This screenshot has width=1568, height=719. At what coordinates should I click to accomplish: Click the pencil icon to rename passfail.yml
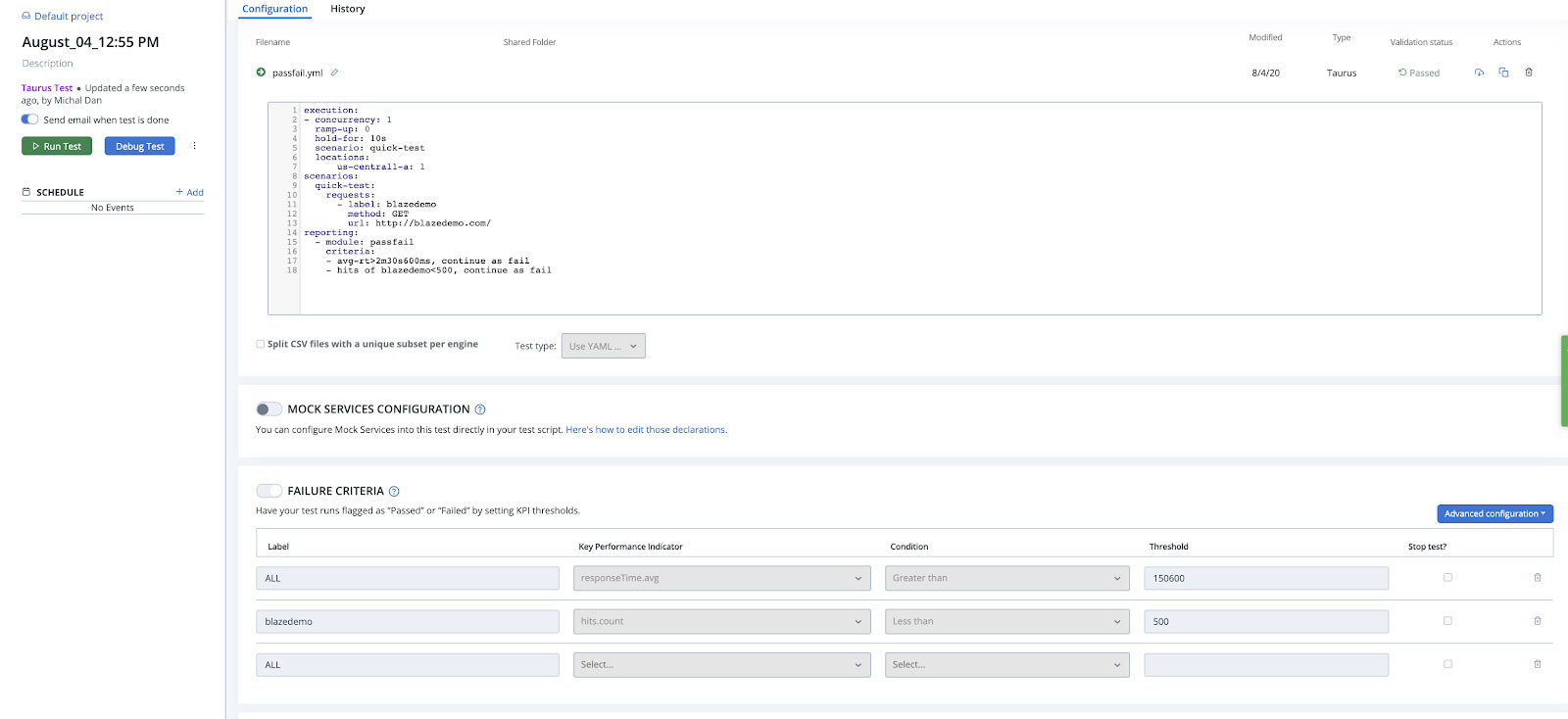tap(334, 72)
